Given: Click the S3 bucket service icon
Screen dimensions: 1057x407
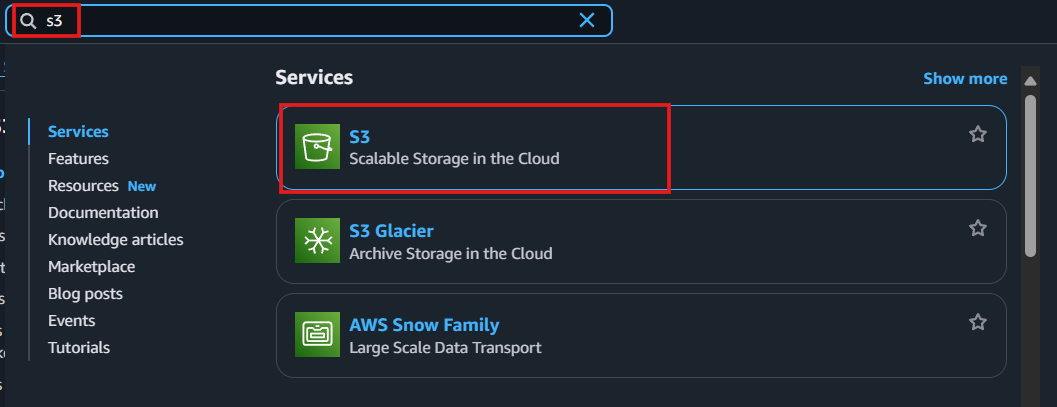Looking at the screenshot, I should 318,147.
